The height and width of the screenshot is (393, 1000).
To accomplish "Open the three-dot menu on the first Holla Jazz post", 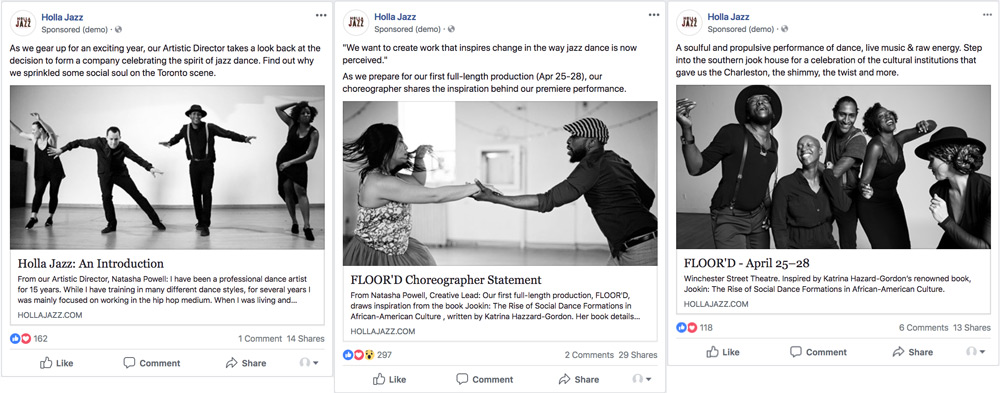I will click(321, 16).
